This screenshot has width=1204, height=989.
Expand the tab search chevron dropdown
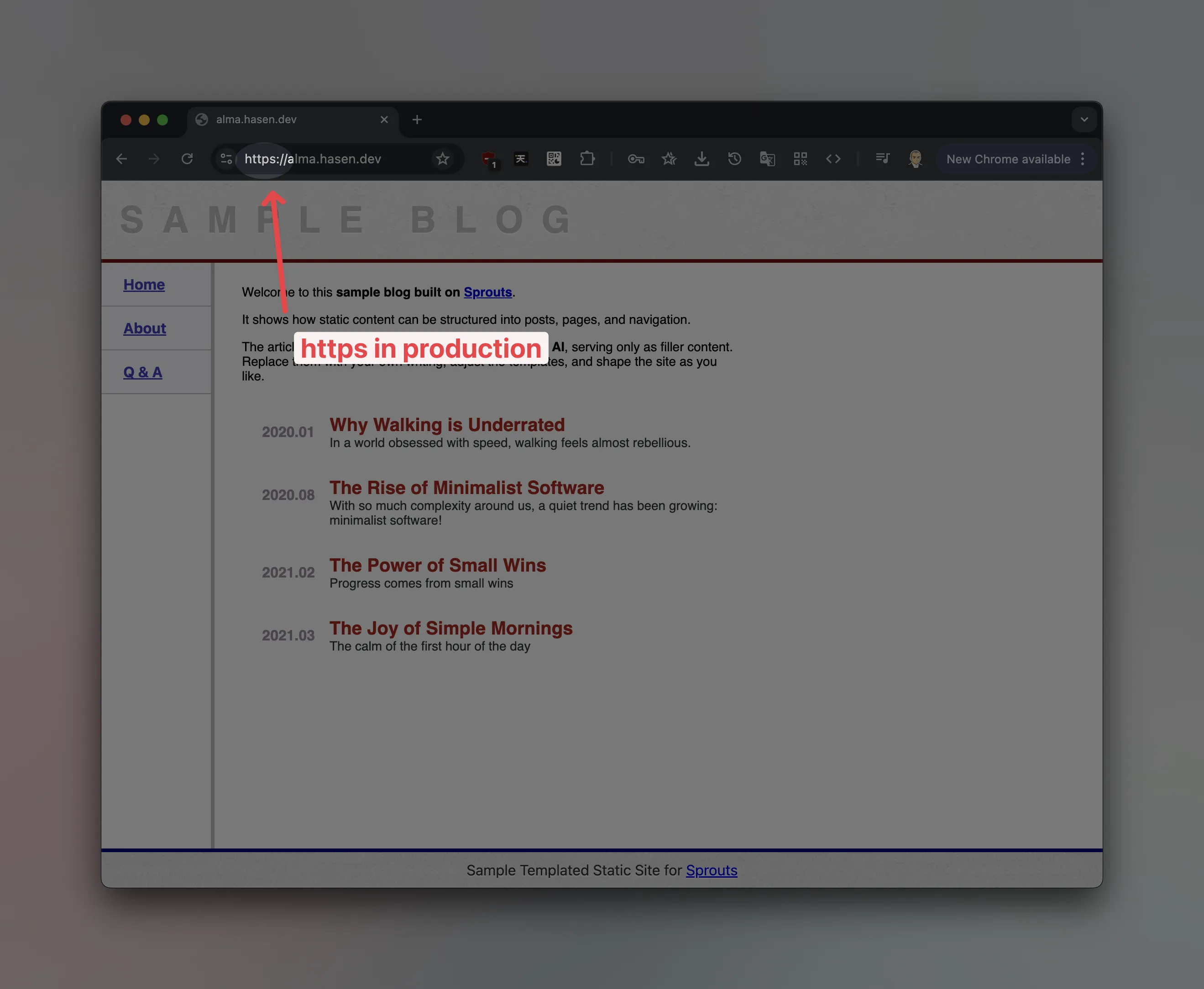[1084, 120]
